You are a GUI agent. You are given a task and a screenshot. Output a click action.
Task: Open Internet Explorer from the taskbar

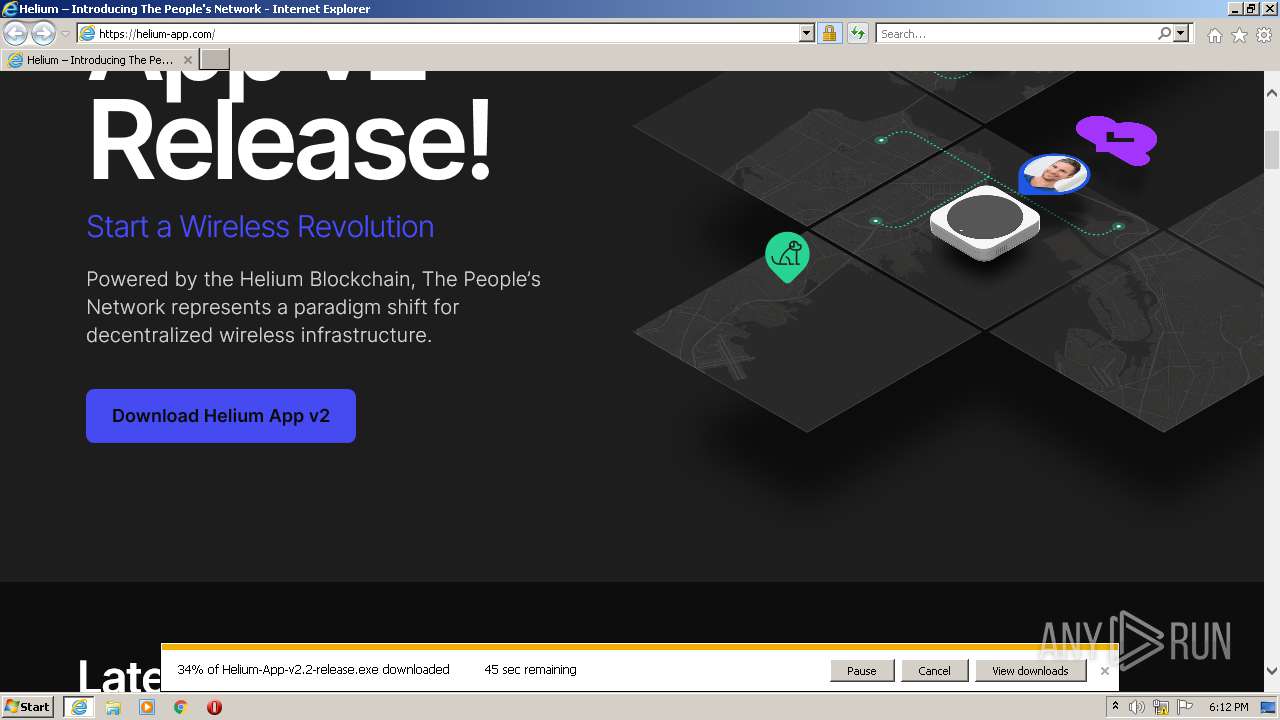[x=79, y=707]
